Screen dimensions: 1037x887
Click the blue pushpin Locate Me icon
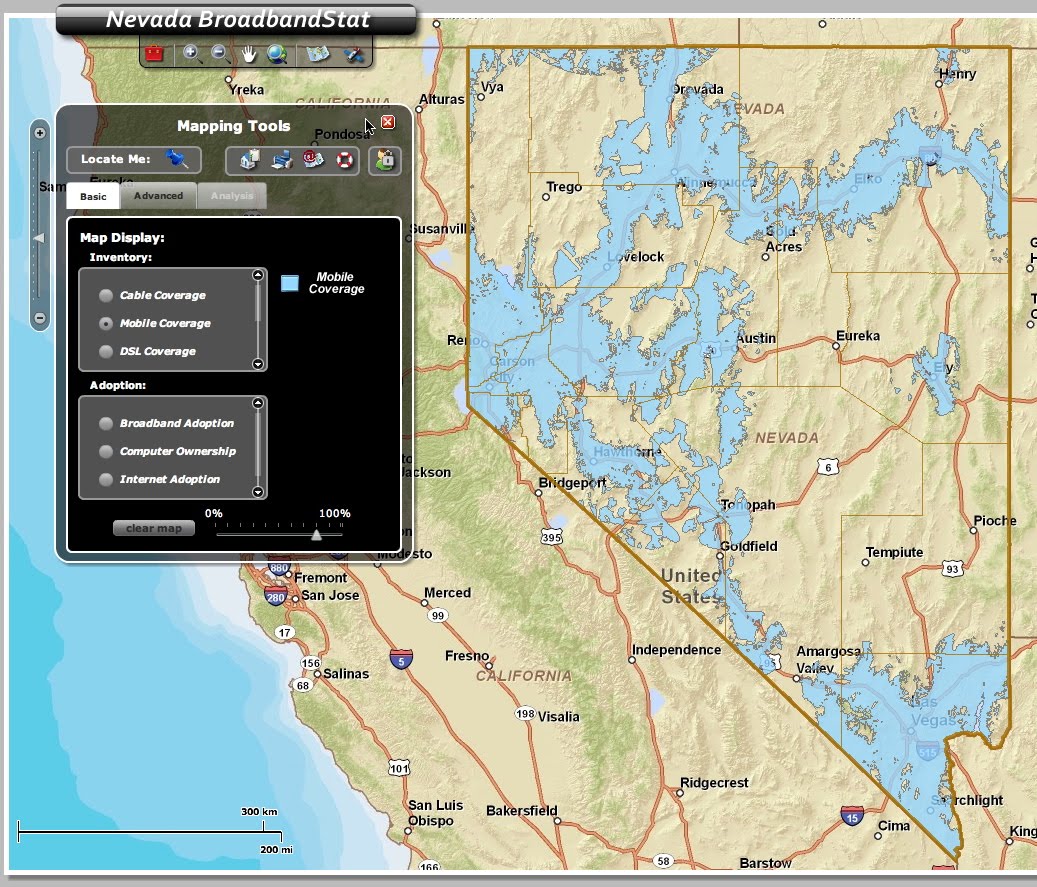(177, 159)
